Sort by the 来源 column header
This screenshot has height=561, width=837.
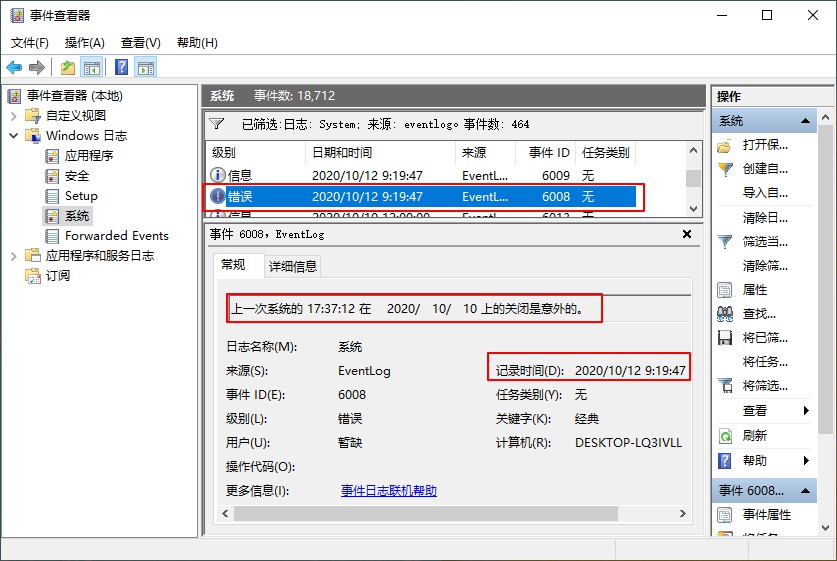pyautogui.click(x=485, y=153)
